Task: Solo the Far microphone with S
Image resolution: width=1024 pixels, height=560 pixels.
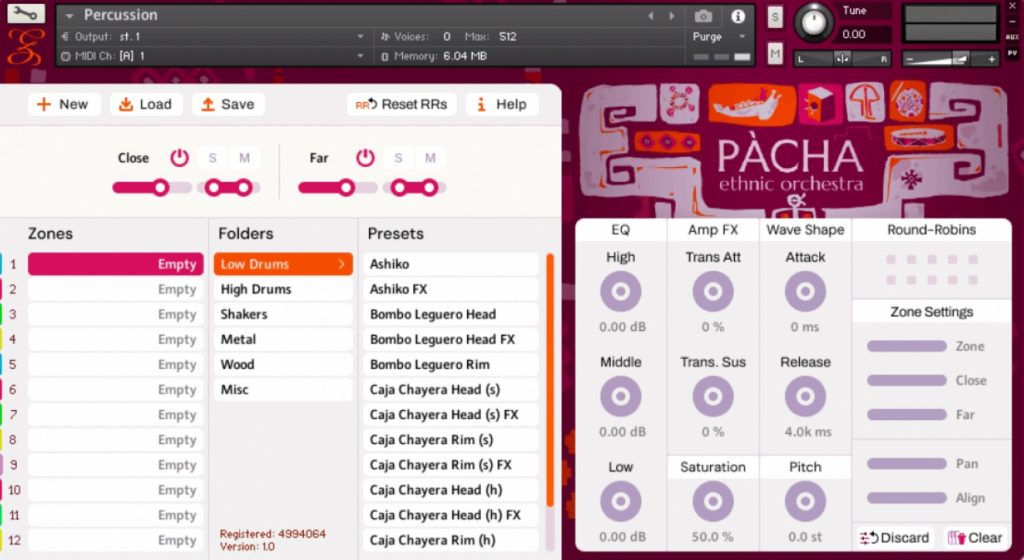Action: [398, 158]
